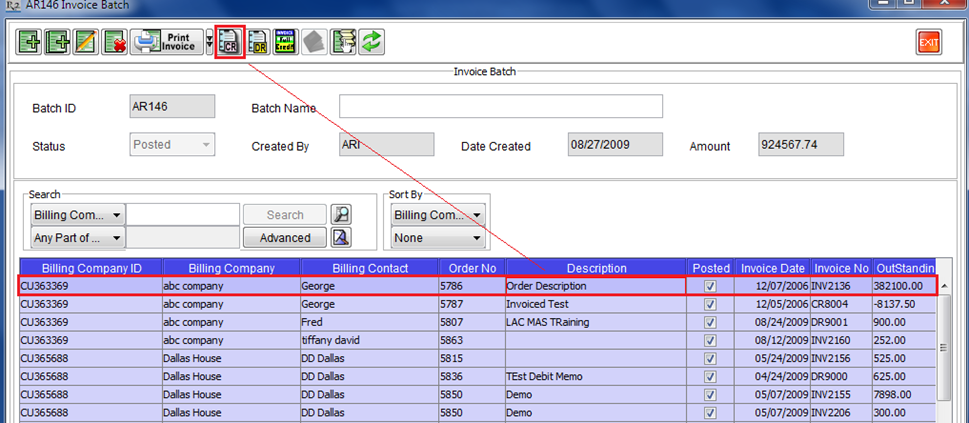Click the green refresh arrows icon

click(372, 42)
